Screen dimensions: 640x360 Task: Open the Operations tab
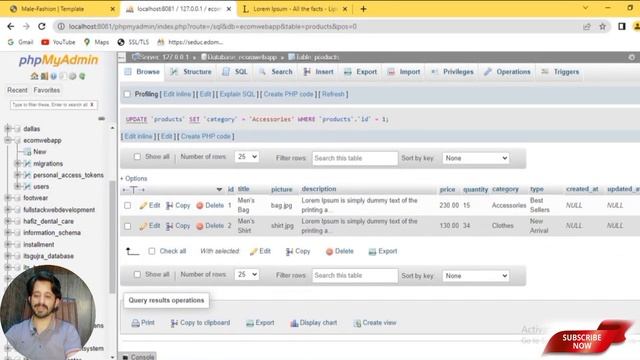click(x=507, y=72)
